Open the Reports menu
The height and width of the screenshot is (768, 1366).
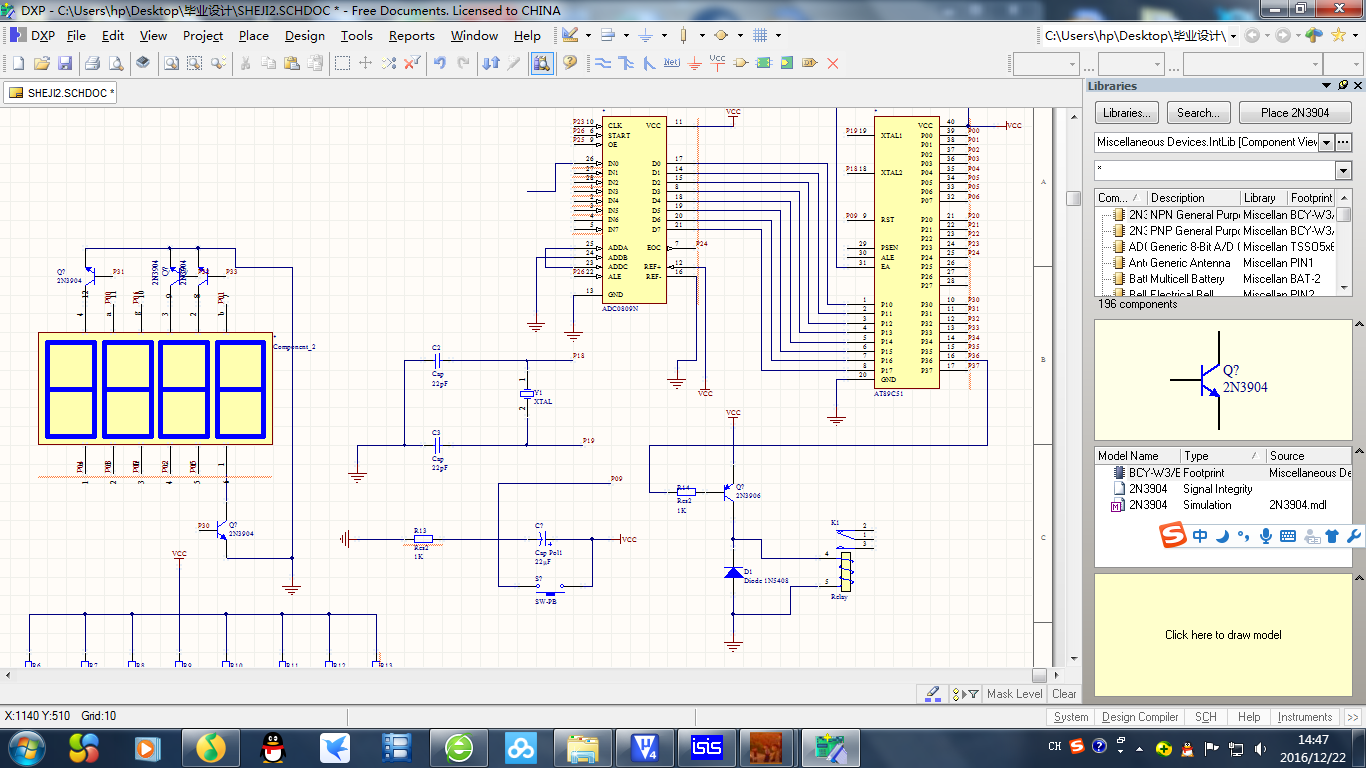(x=412, y=35)
